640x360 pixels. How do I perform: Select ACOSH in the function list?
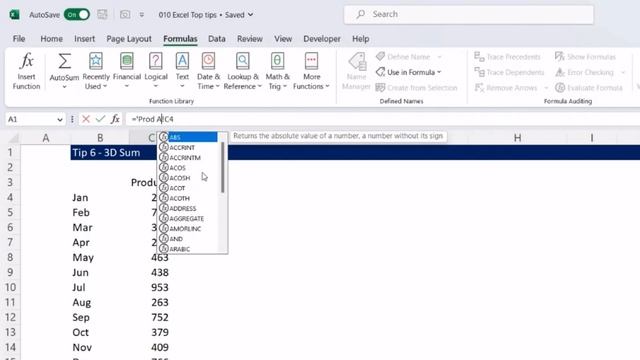coord(188,178)
